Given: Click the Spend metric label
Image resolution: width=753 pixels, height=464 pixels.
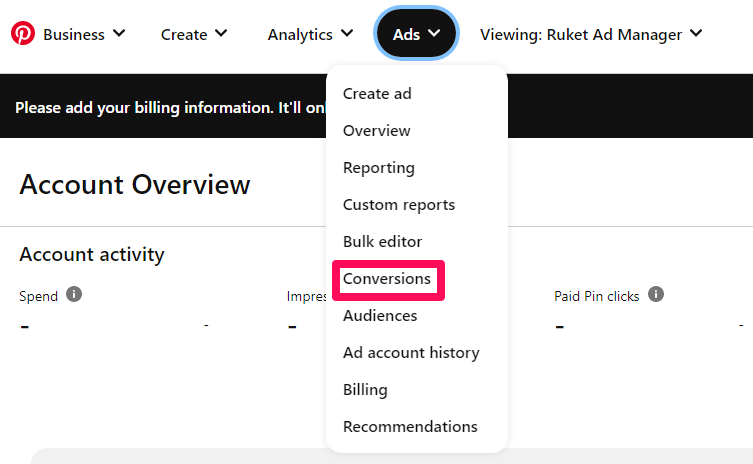Looking at the screenshot, I should 38,296.
